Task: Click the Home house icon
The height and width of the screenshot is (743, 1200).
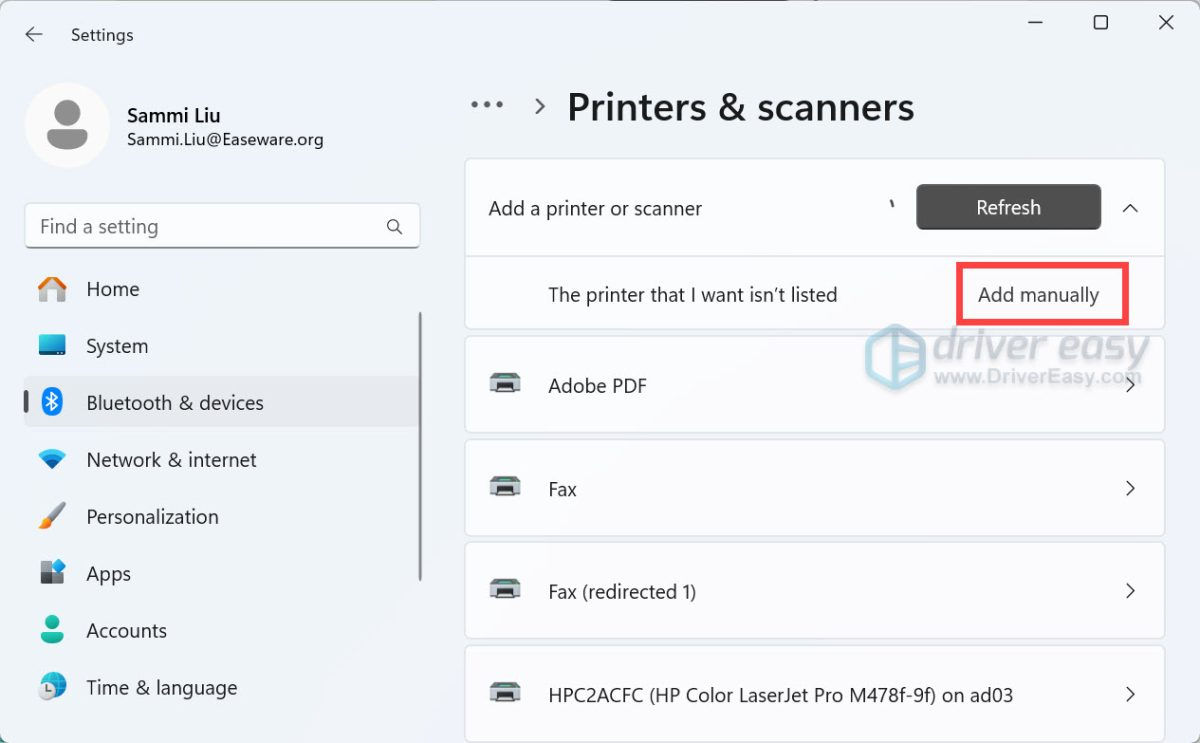Action: 52,289
